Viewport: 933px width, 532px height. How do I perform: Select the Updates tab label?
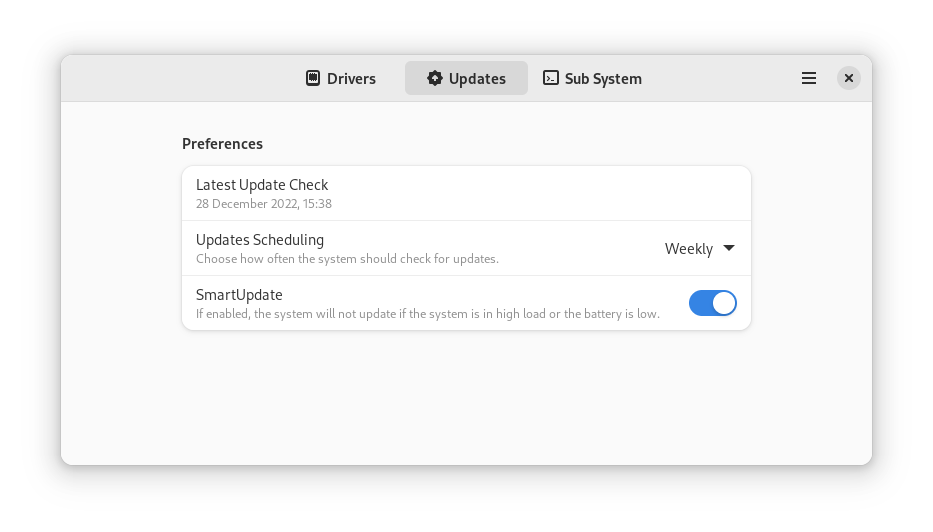[x=477, y=79]
